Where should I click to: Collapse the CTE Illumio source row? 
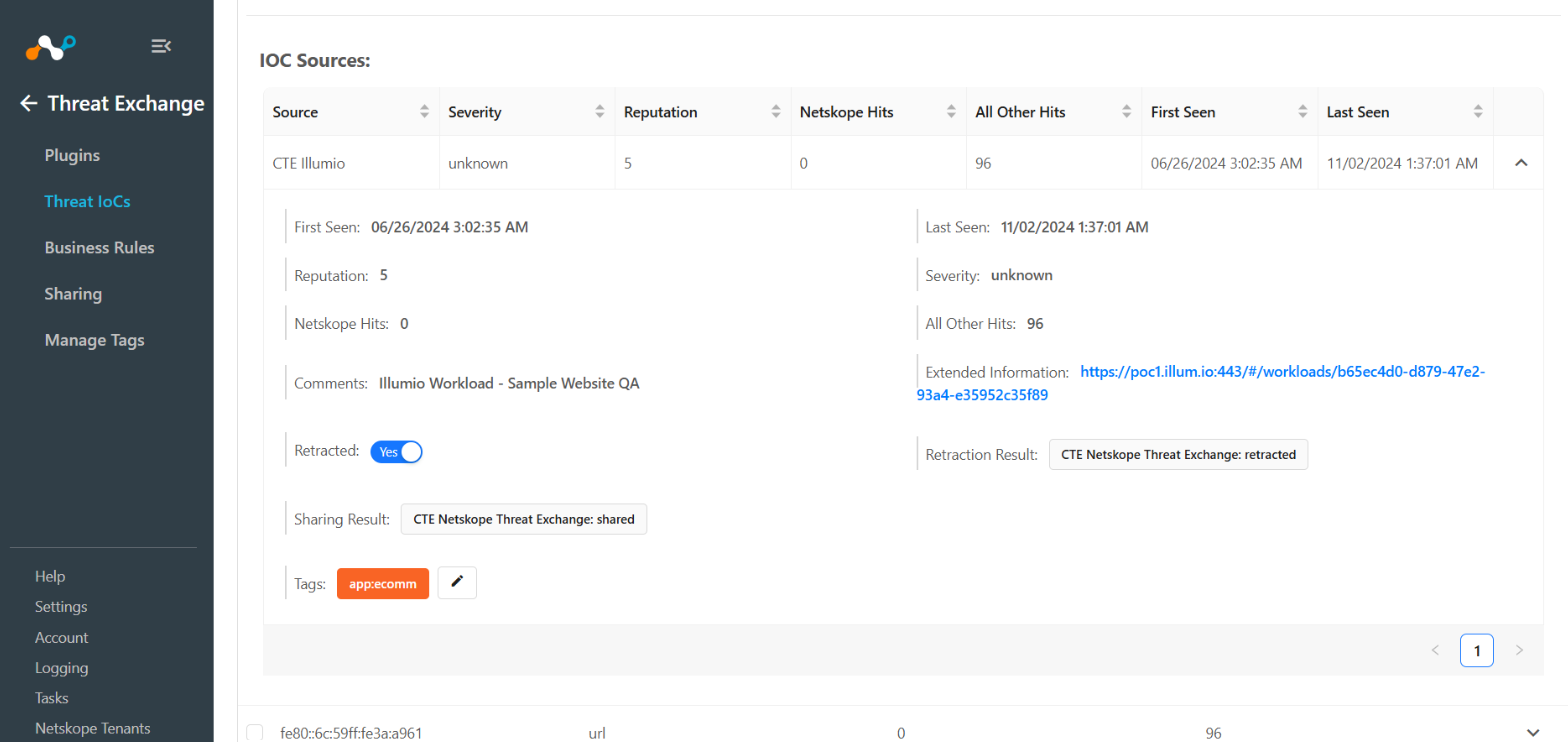pos(1521,162)
